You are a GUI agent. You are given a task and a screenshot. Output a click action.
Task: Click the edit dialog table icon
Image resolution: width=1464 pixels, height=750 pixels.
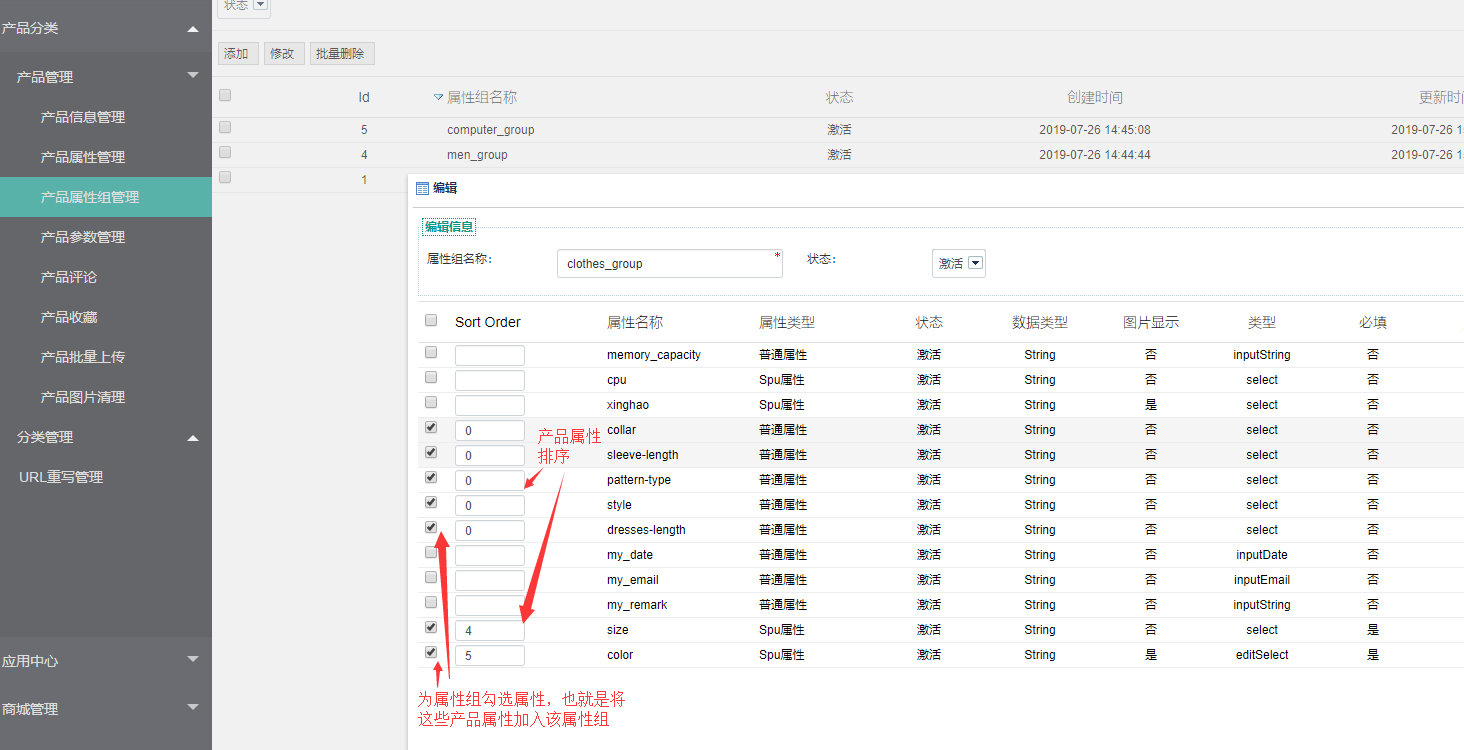tap(422, 188)
